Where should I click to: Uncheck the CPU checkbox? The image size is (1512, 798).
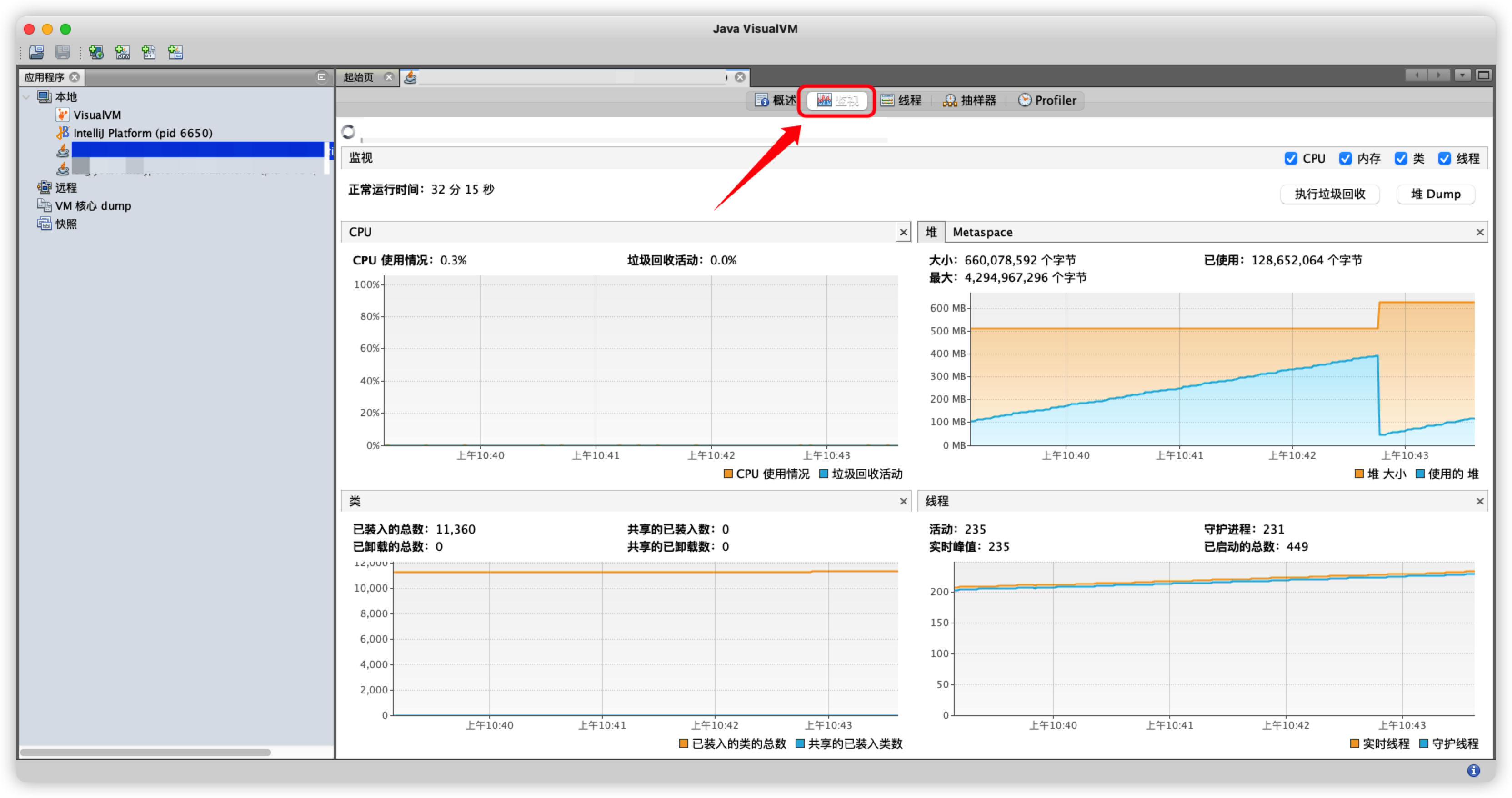[1291, 159]
